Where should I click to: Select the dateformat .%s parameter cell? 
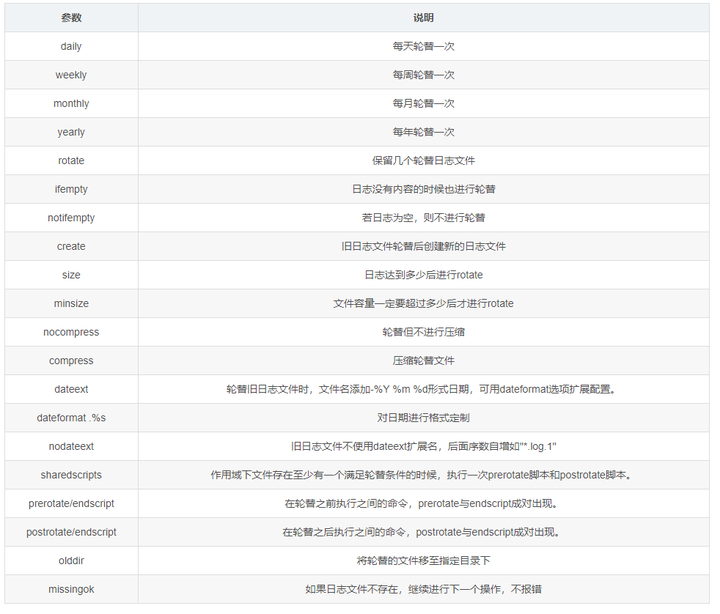(71, 418)
